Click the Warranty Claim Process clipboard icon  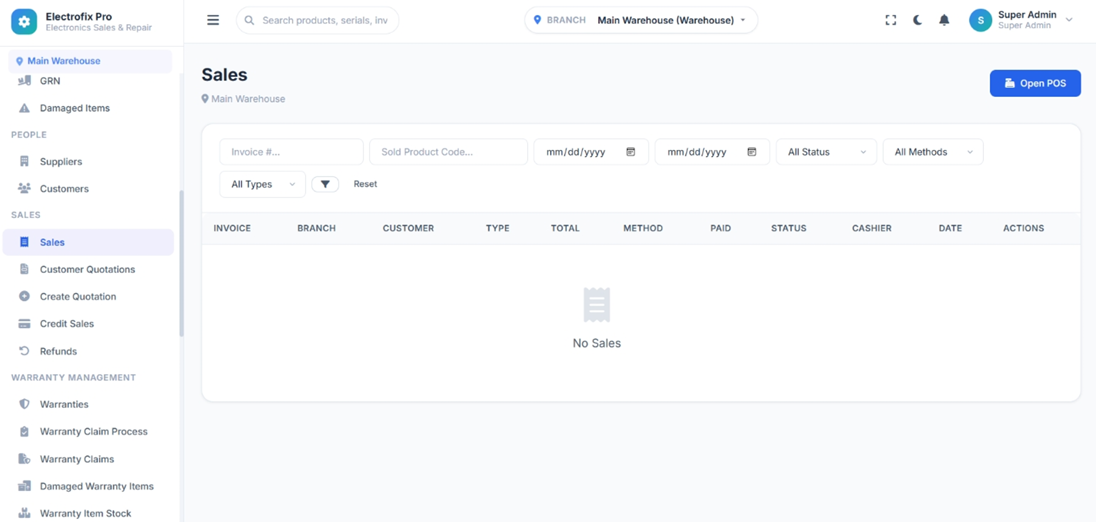point(24,431)
